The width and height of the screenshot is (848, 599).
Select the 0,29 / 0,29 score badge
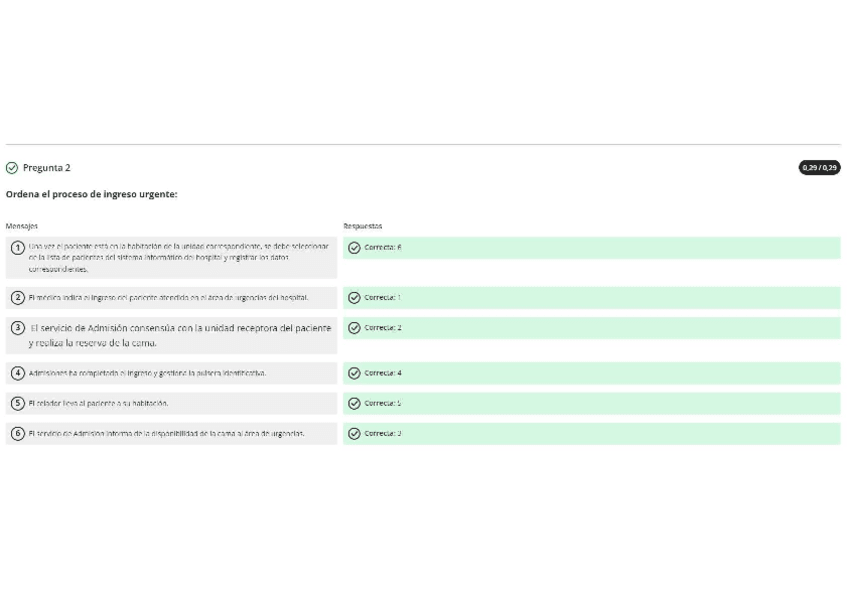pos(819,168)
